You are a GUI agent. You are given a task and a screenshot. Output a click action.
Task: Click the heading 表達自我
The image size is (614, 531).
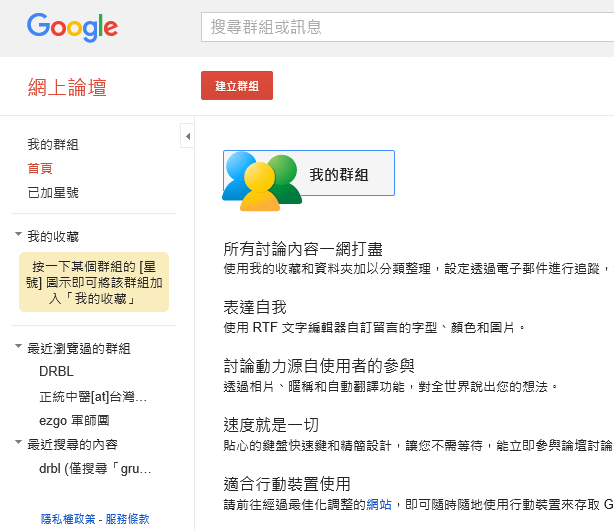pos(255,307)
